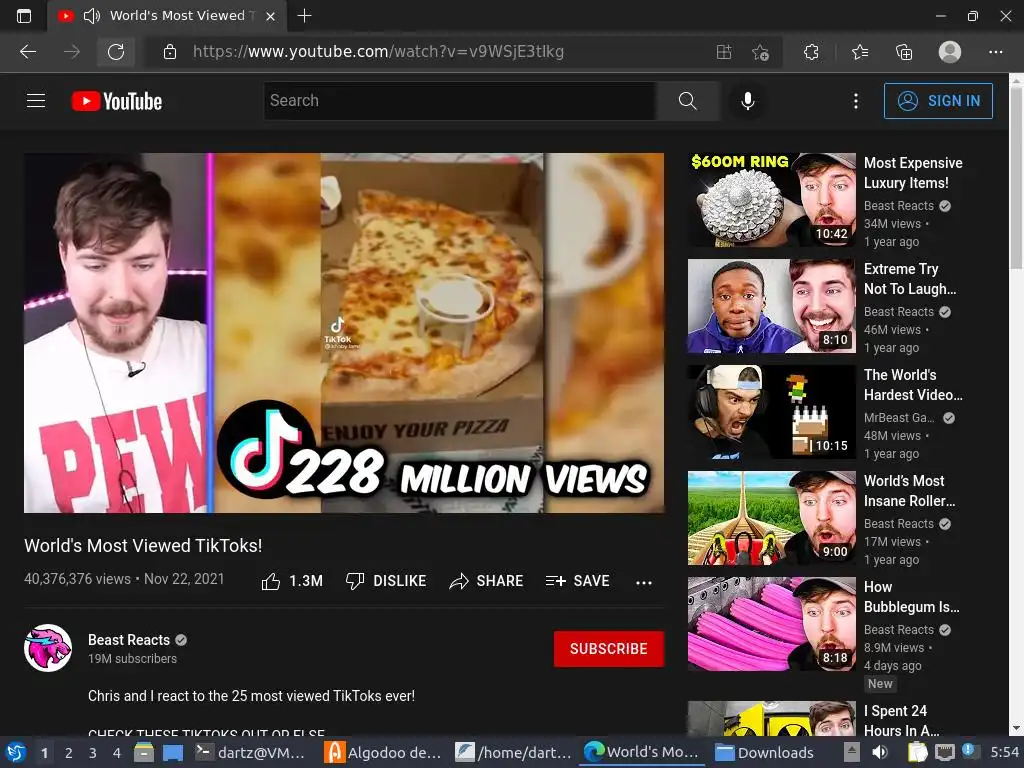Open taskbar volume control icon
The width and height of the screenshot is (1024, 768).
pos(880,752)
